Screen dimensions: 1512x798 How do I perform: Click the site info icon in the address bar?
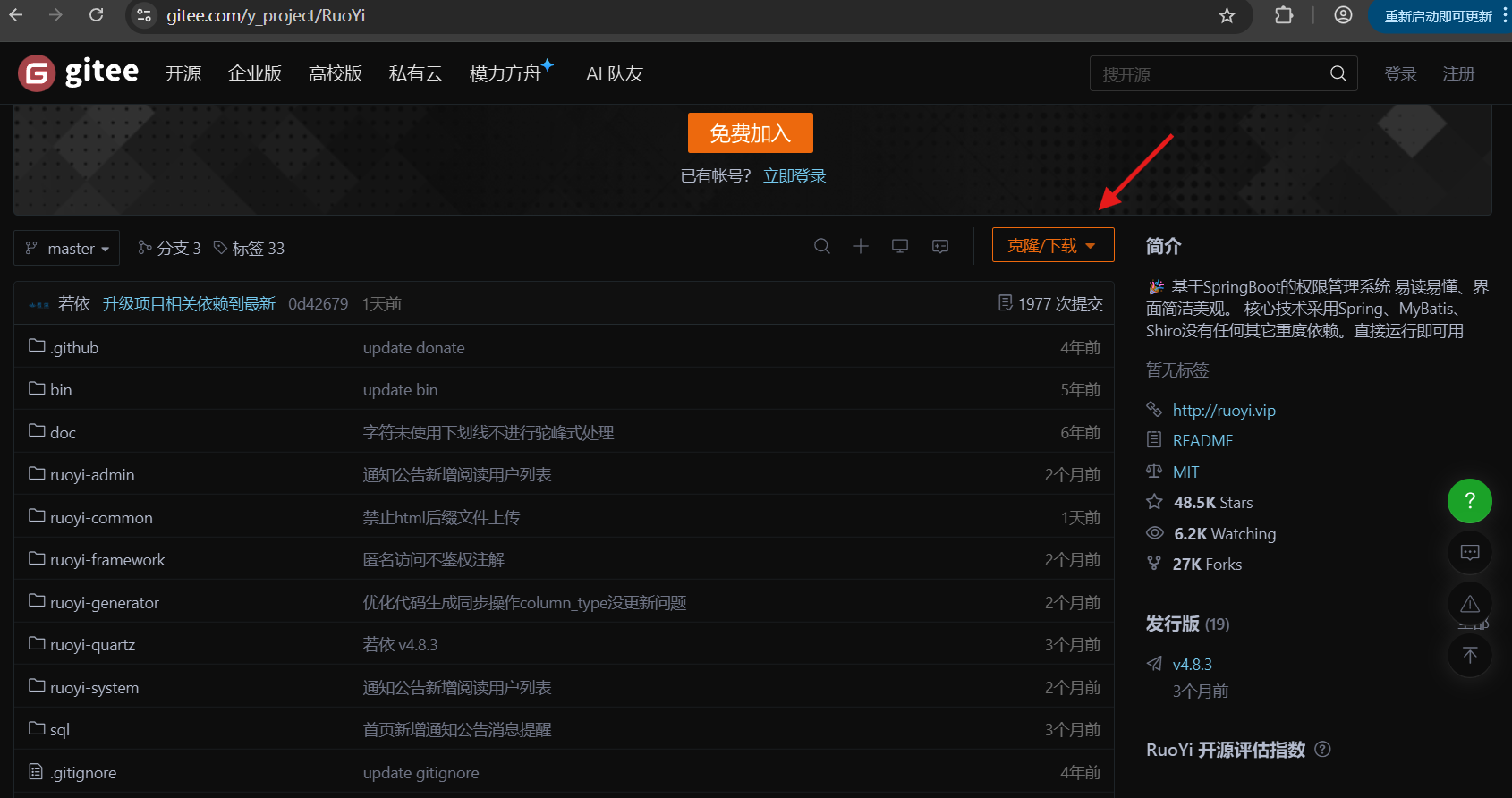coord(144,15)
